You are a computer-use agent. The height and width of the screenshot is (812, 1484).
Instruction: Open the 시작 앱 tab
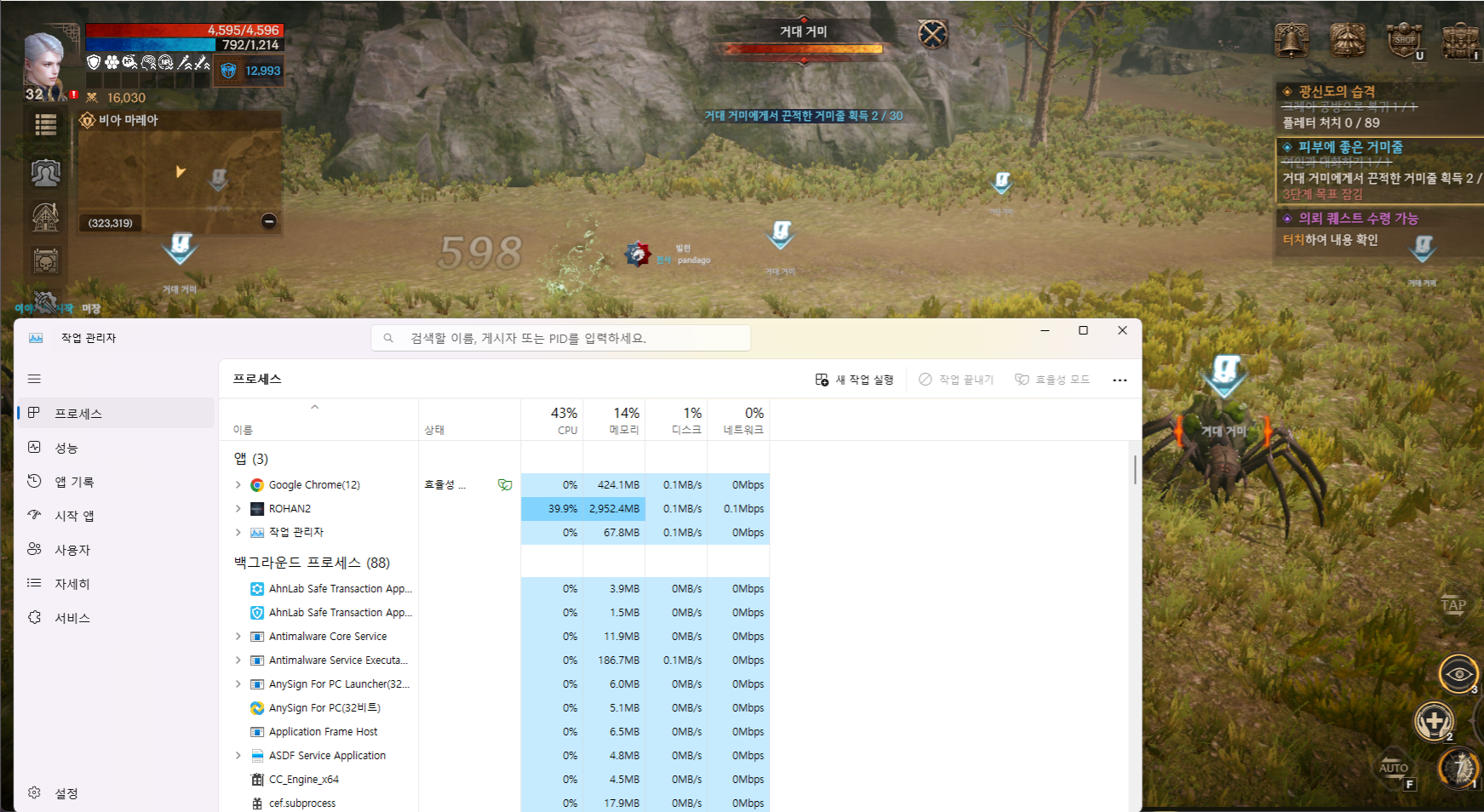pos(117,515)
